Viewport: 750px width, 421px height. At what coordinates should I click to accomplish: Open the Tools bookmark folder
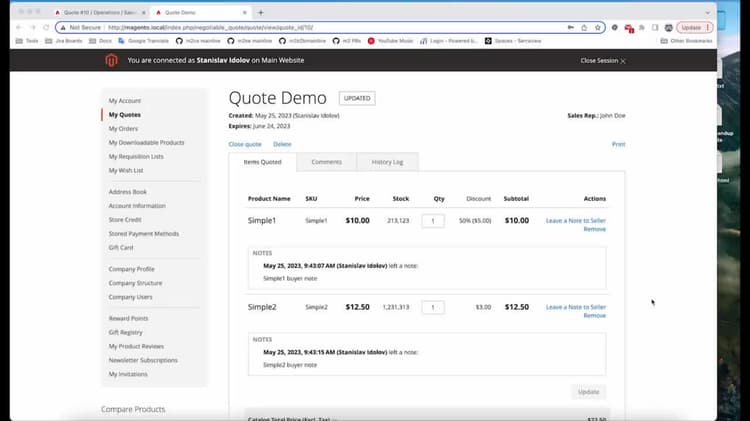(x=27, y=41)
